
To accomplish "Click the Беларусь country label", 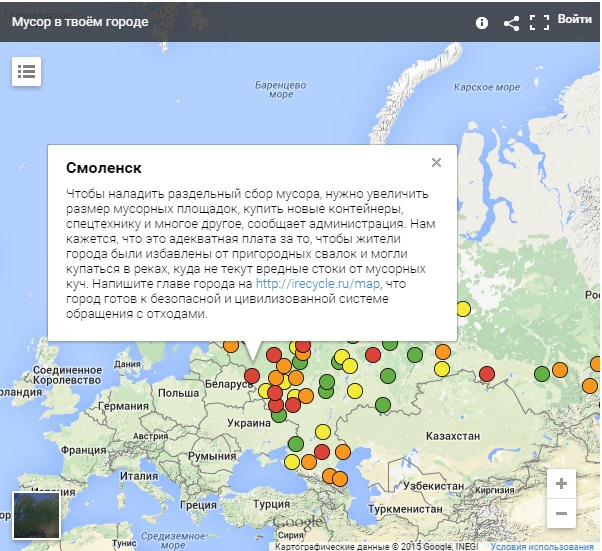I will coord(229,384).
